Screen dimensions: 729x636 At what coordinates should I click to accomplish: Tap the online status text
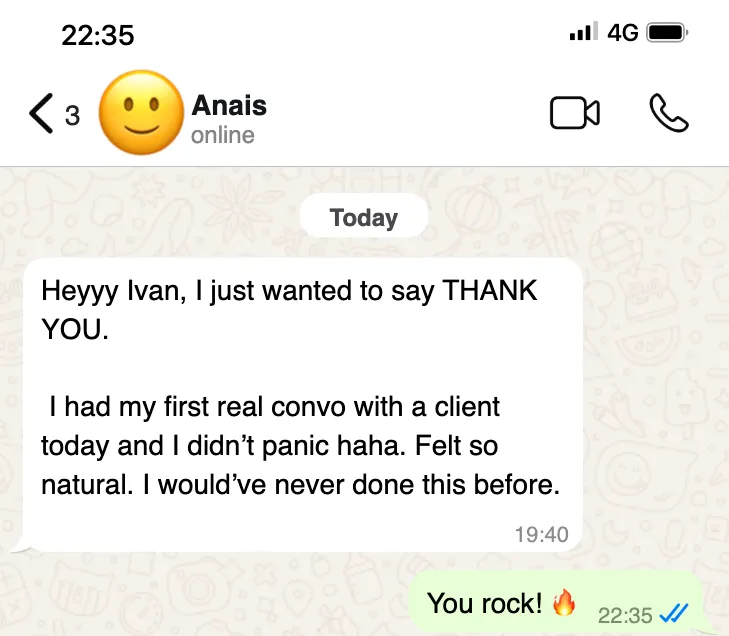[223, 135]
